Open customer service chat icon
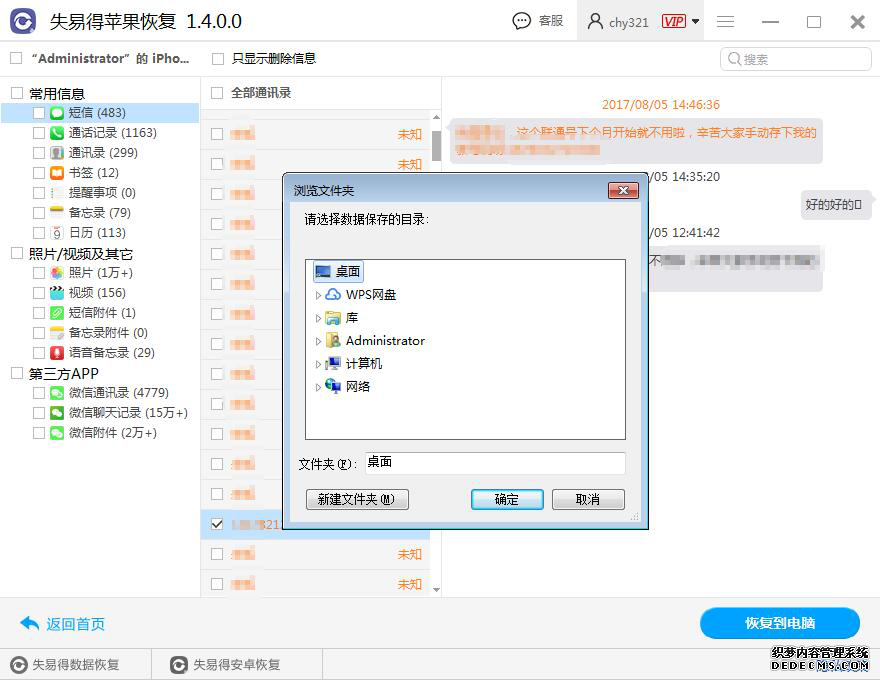Screen dimensions: 880x680 521,21
